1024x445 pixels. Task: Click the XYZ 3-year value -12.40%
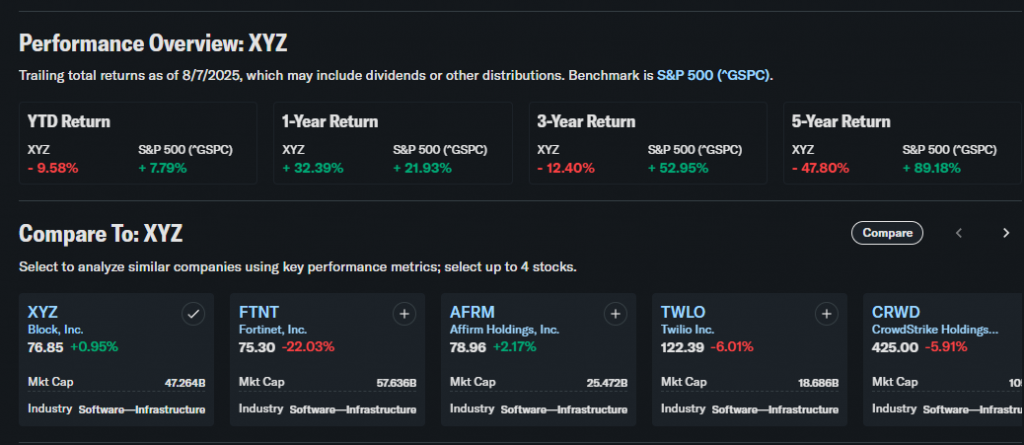[566, 168]
